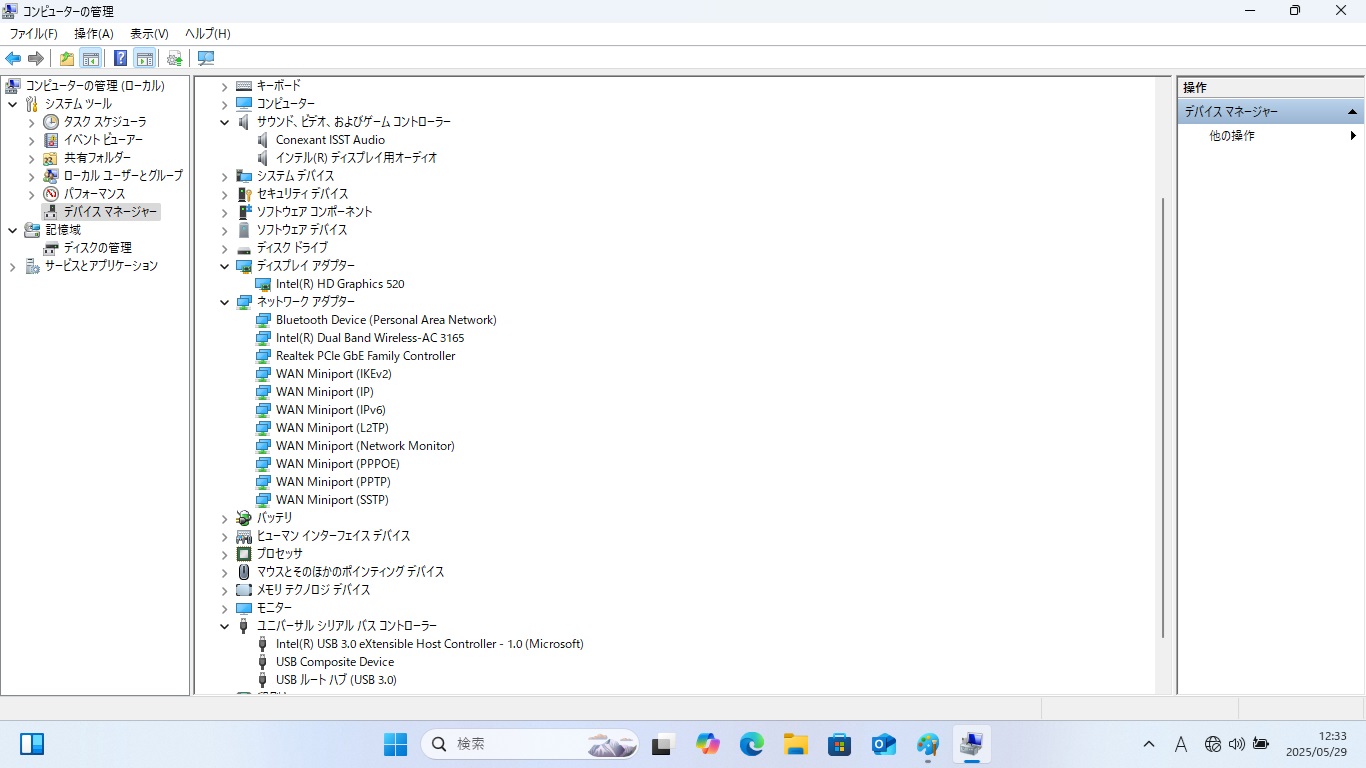Open the 表示(V) menu

point(149,34)
